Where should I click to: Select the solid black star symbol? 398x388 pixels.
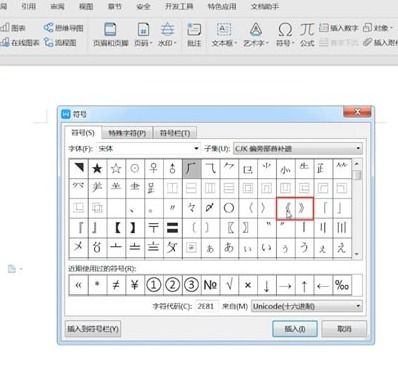click(x=97, y=168)
